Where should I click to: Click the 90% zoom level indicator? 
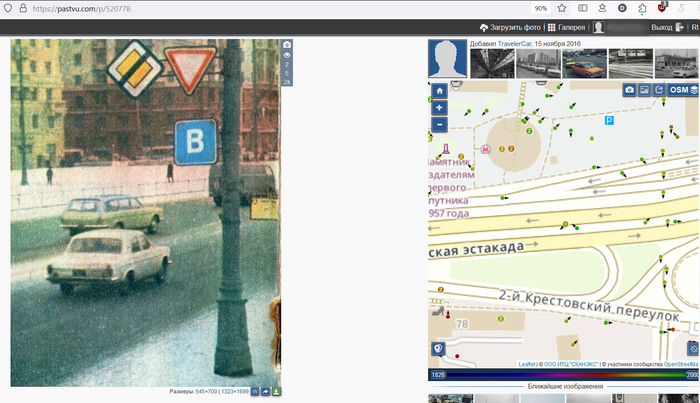click(x=541, y=8)
